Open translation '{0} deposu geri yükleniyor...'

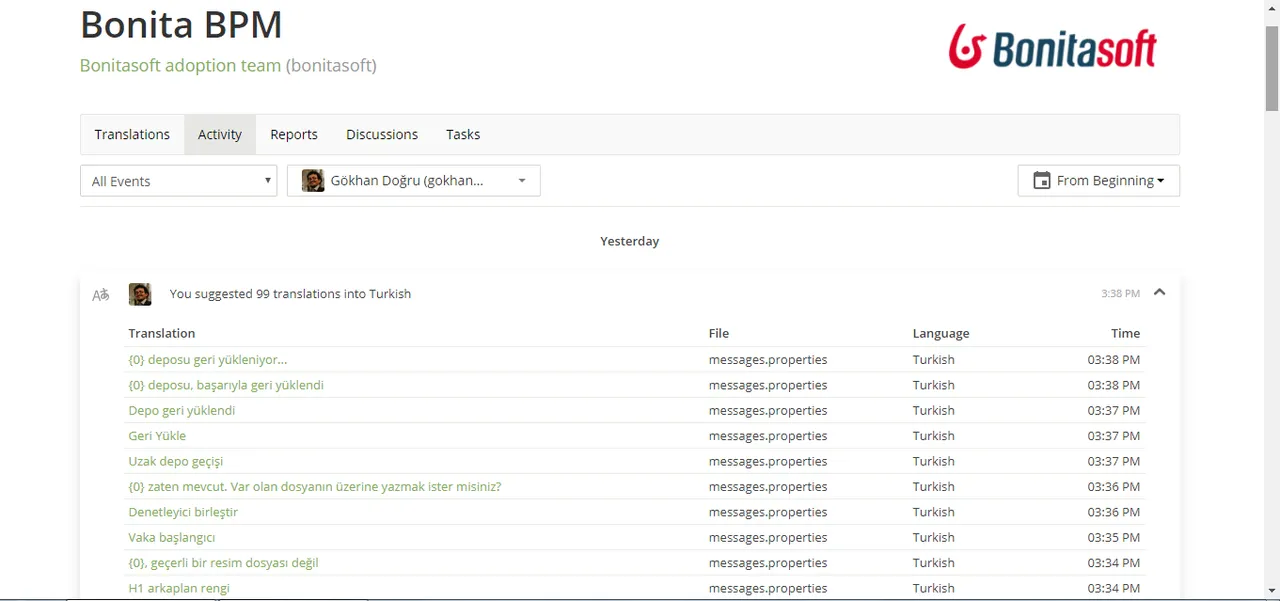pyautogui.click(x=208, y=359)
